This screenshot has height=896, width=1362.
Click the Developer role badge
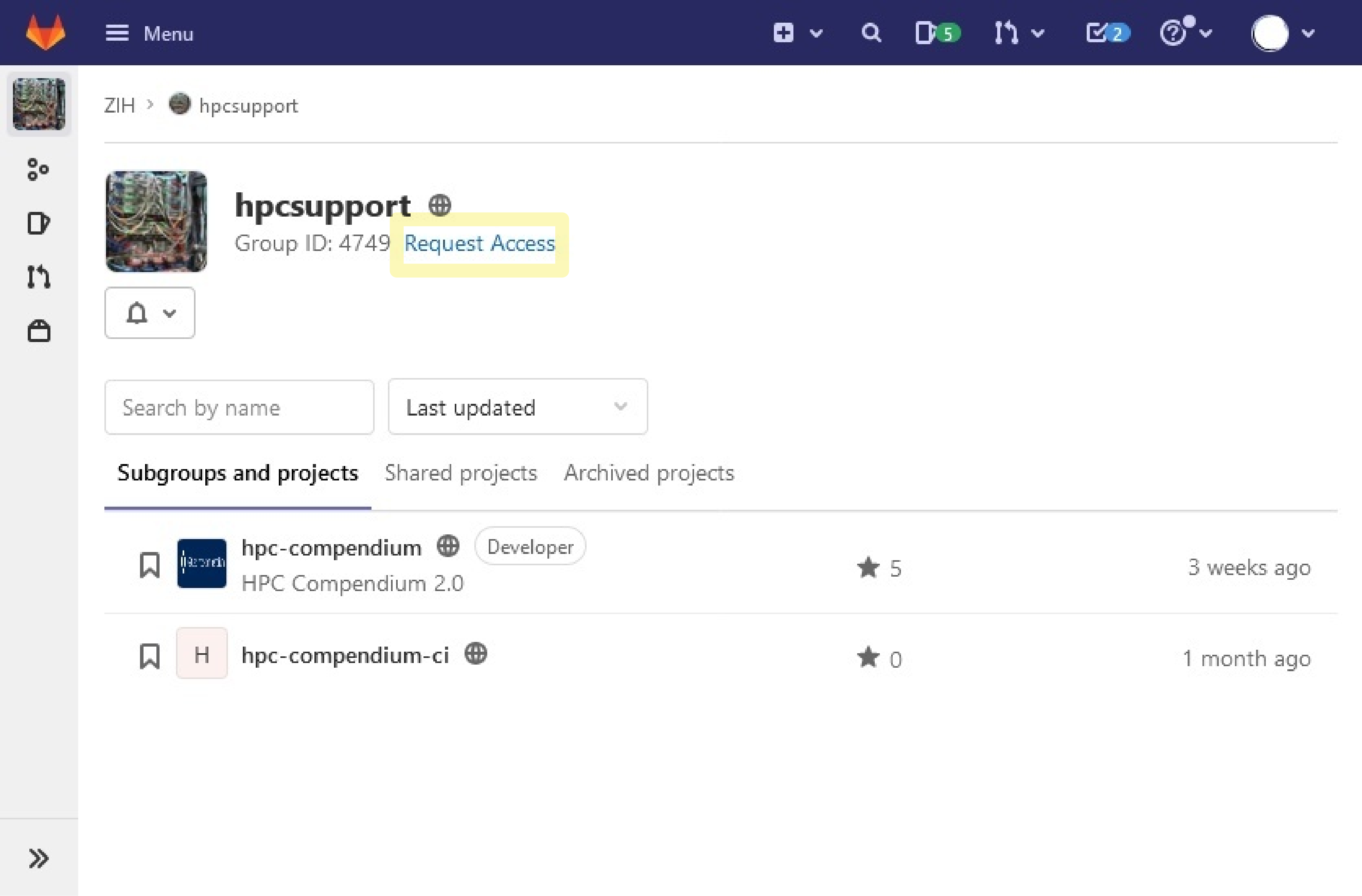click(x=530, y=547)
